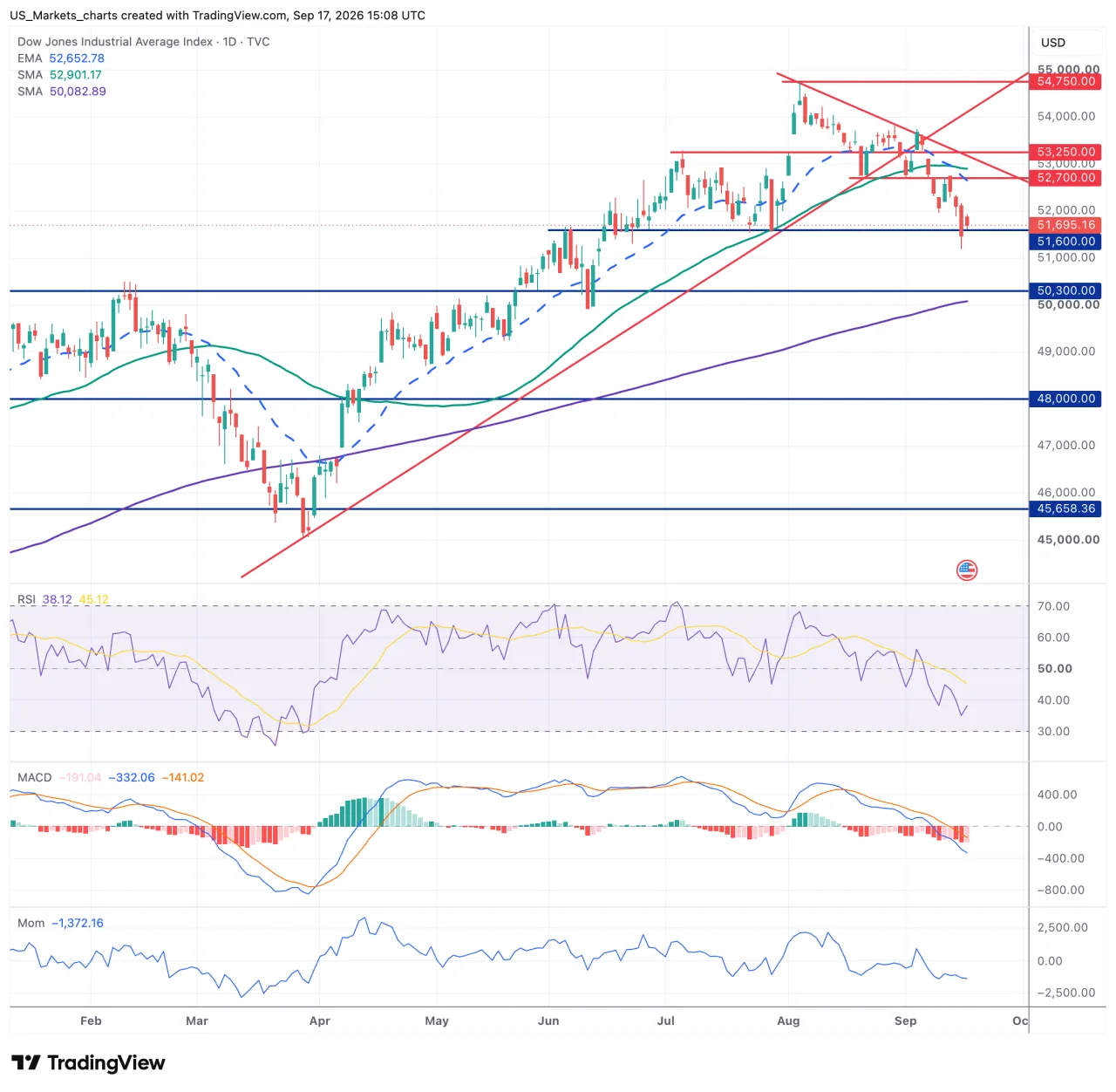Click the MACD value −332.06
The image size is (1116, 1092).
[131, 778]
